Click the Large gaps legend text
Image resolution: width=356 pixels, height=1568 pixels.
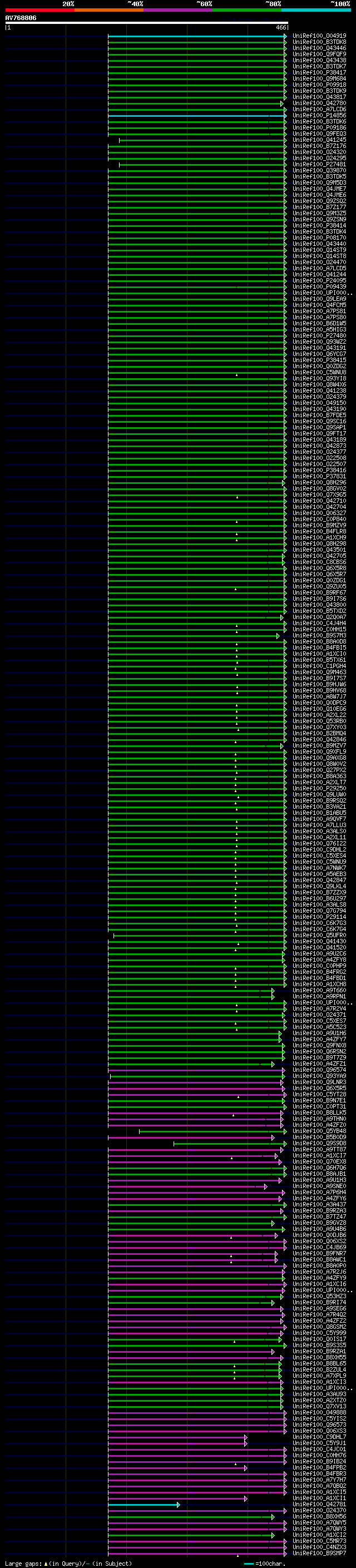(x=68, y=1564)
